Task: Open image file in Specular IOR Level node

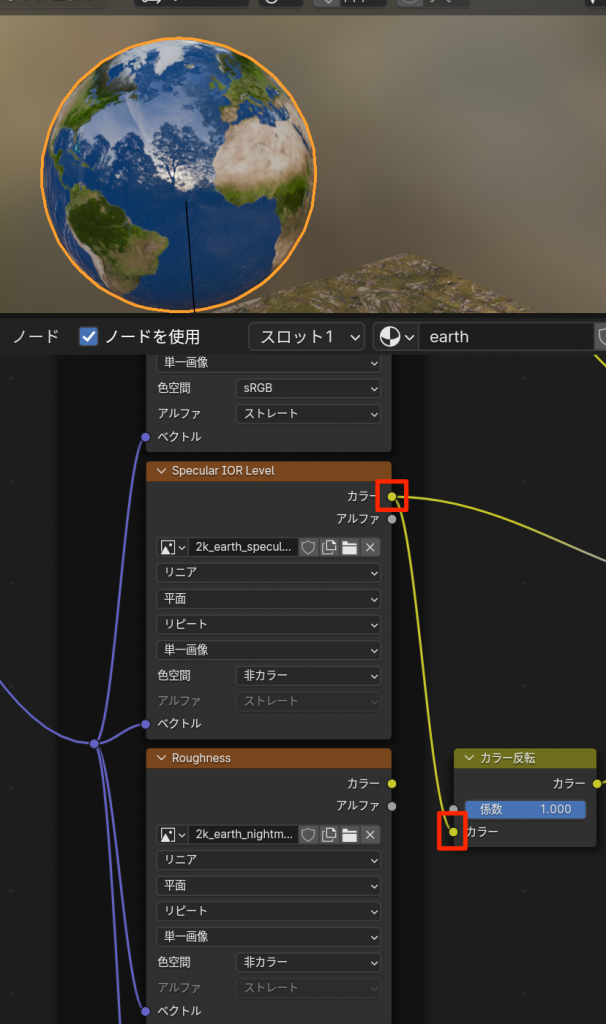Action: click(349, 547)
